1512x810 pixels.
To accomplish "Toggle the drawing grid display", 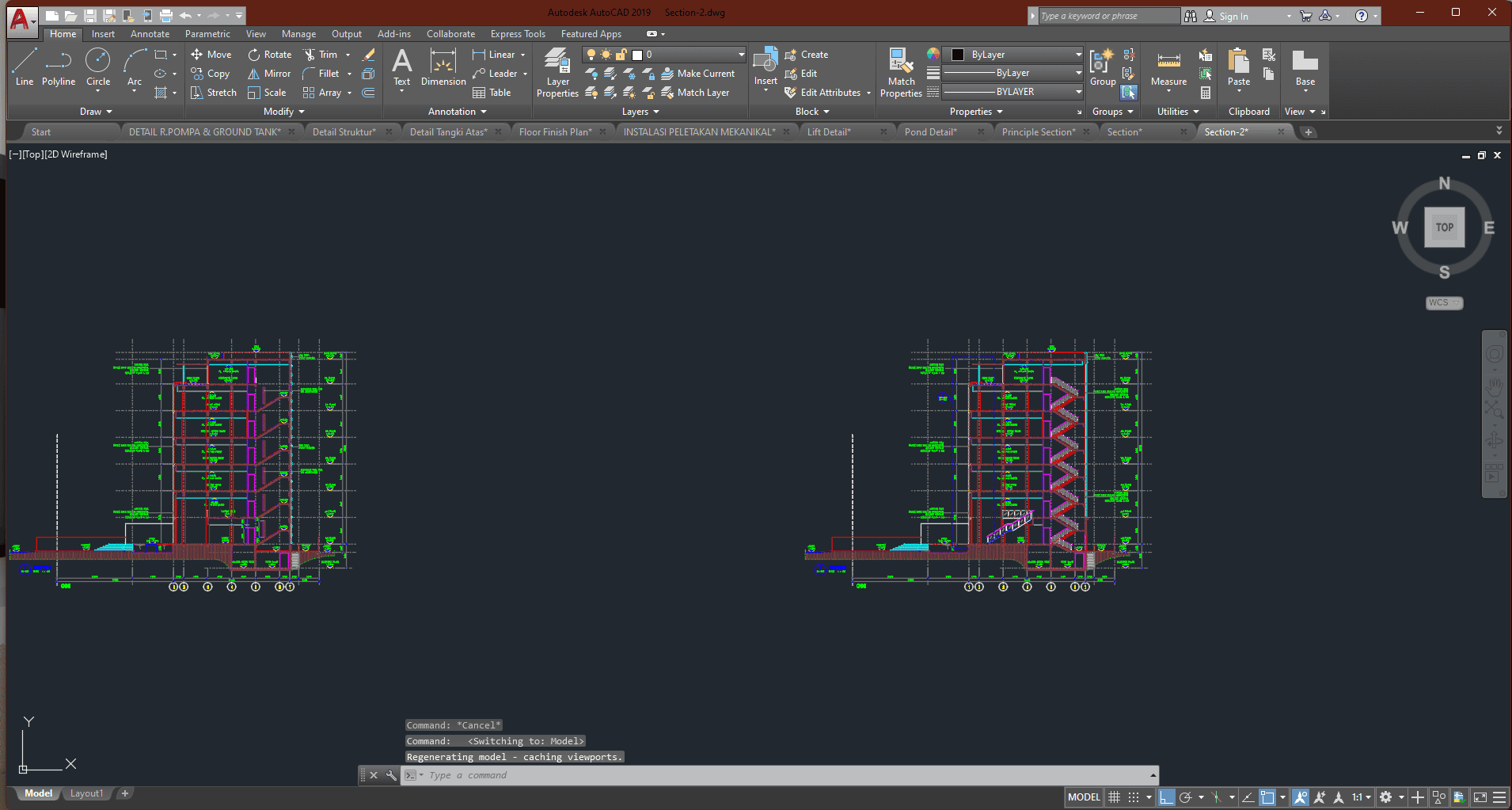I will pos(1114,797).
